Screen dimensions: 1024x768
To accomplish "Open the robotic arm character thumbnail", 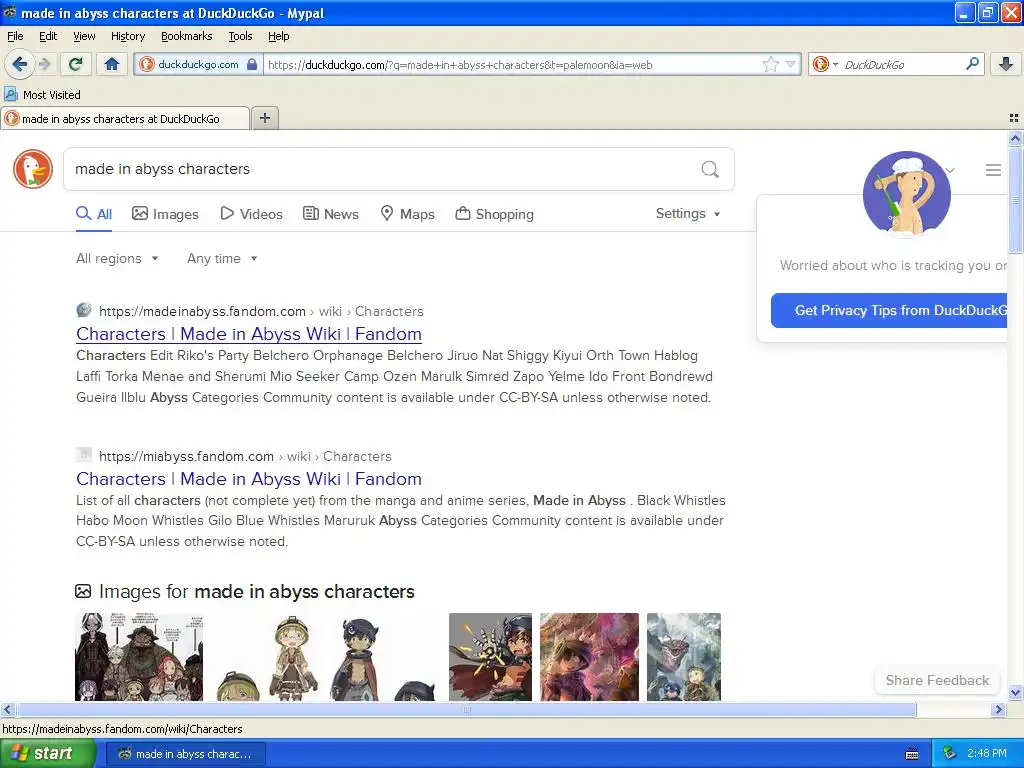I will [490, 657].
